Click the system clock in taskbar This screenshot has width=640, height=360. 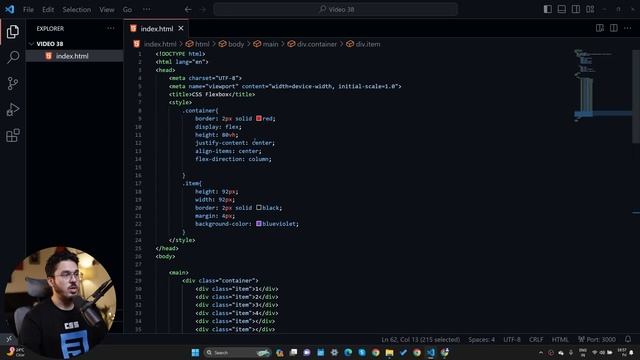click(622, 352)
